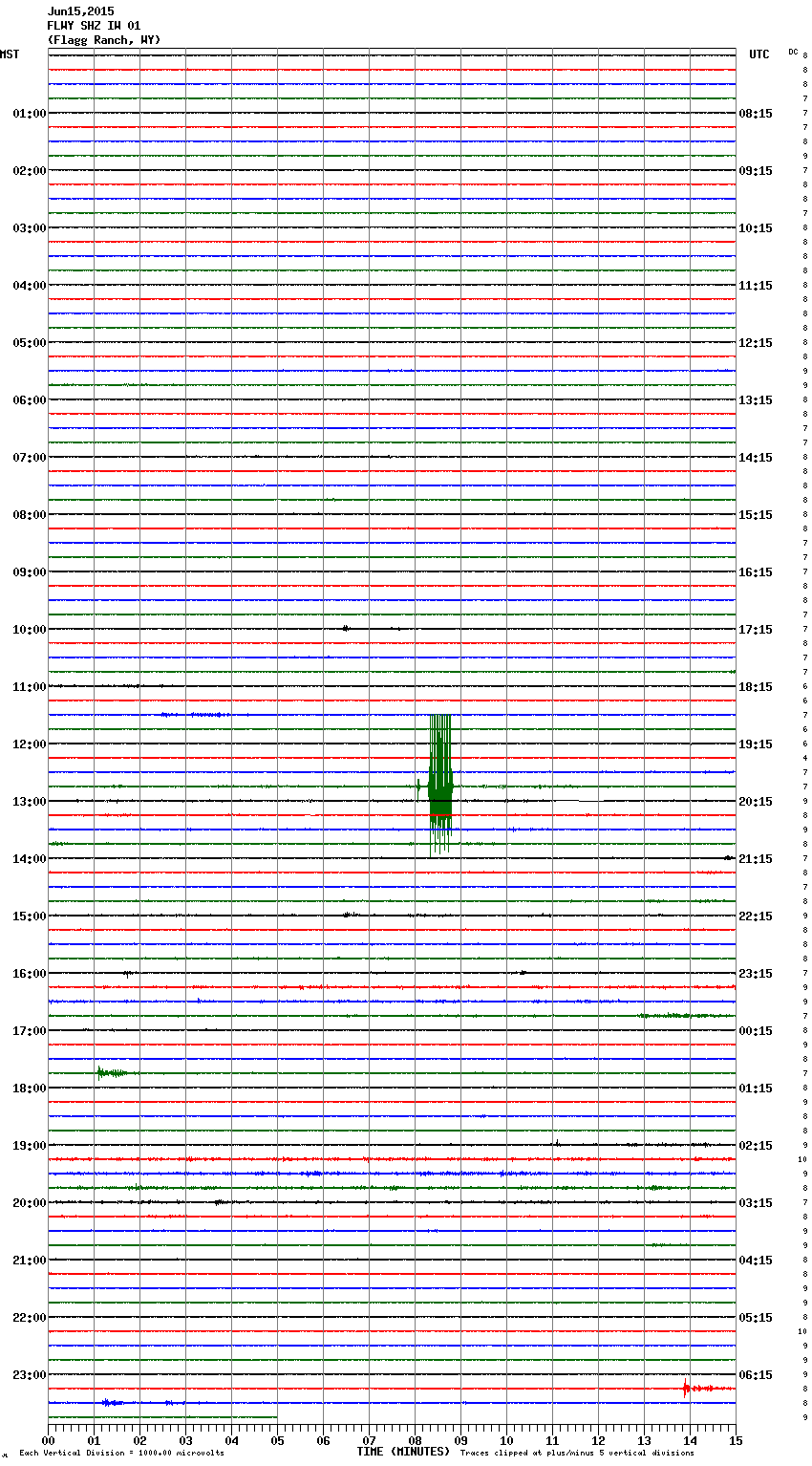Image resolution: width=812 pixels, height=1466 pixels.
Task: Click the UTC column header
Action: [759, 54]
